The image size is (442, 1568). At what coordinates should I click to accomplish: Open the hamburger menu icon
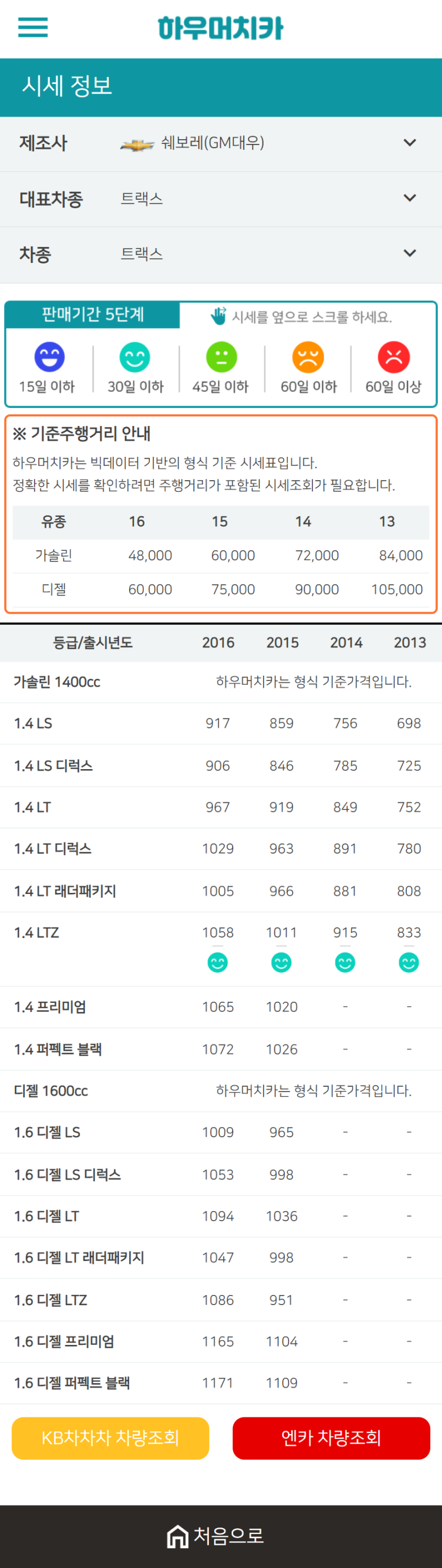point(33,27)
